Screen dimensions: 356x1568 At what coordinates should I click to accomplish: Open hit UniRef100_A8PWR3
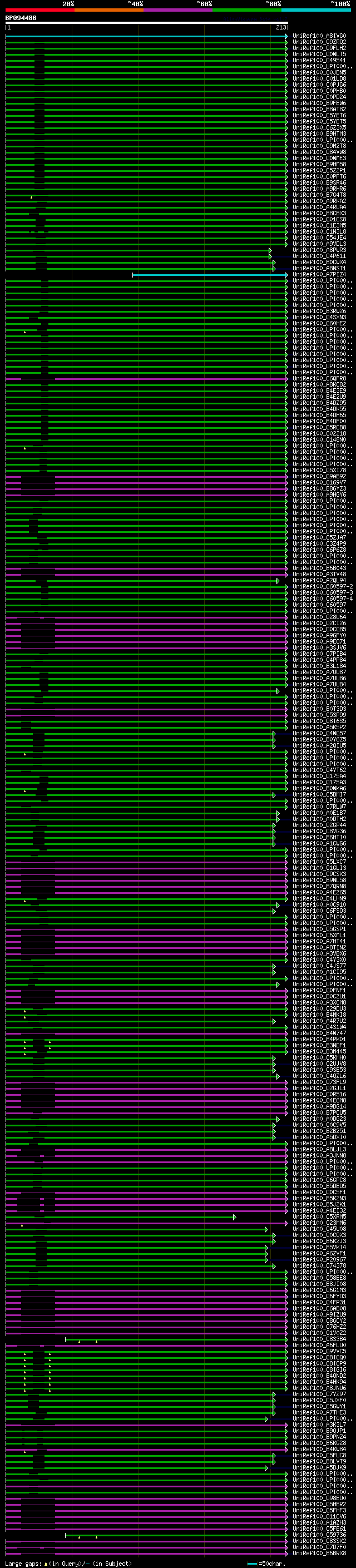coord(319,250)
